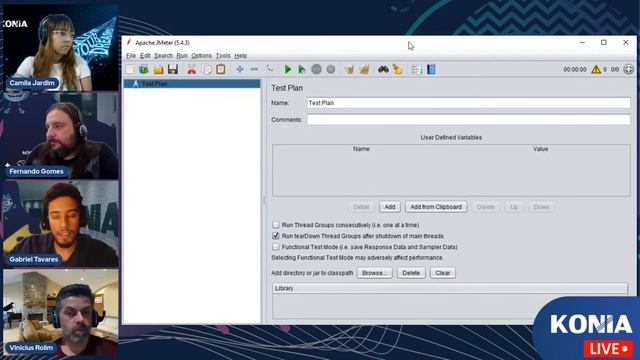
Task: Click the Up button
Action: pos(514,207)
